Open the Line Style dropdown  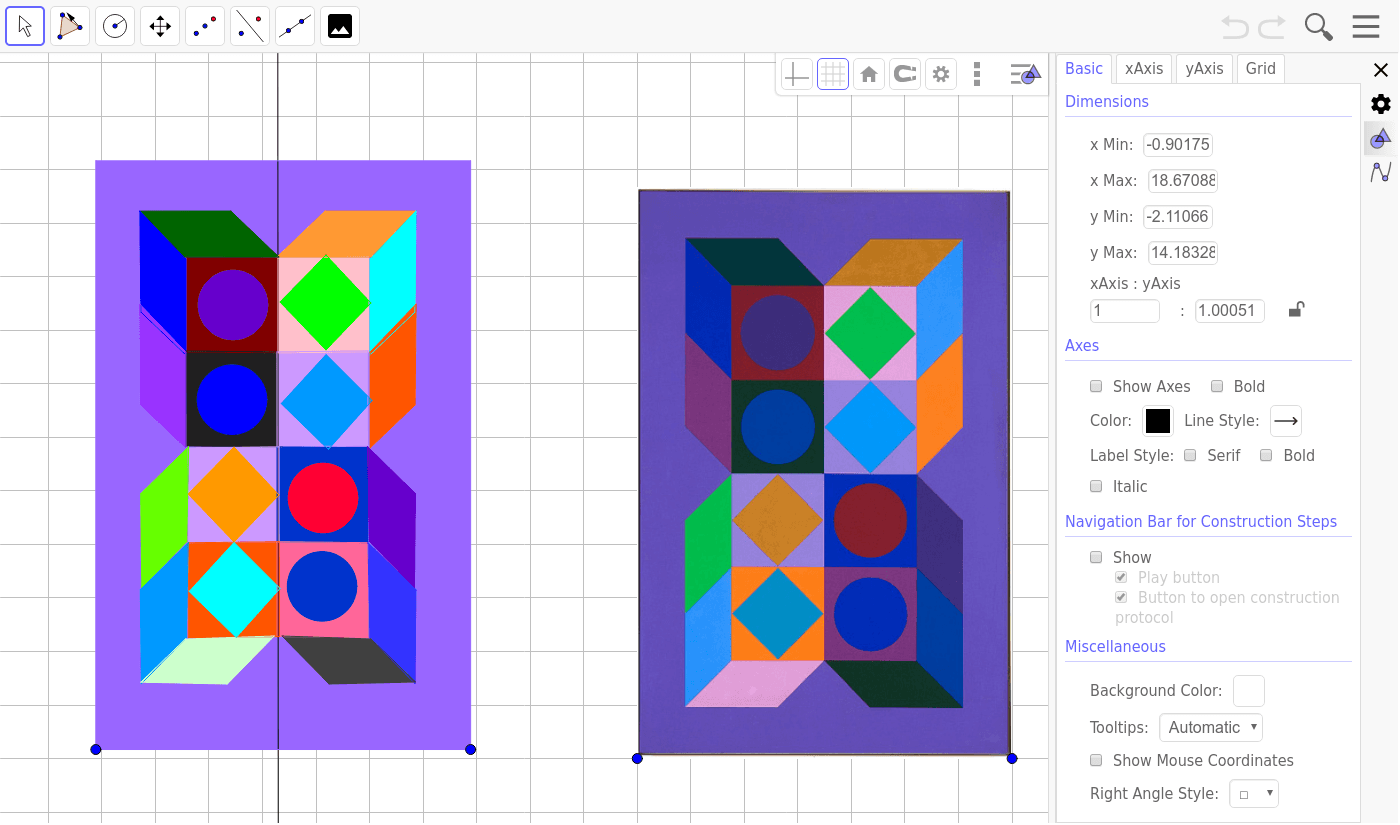point(1286,421)
